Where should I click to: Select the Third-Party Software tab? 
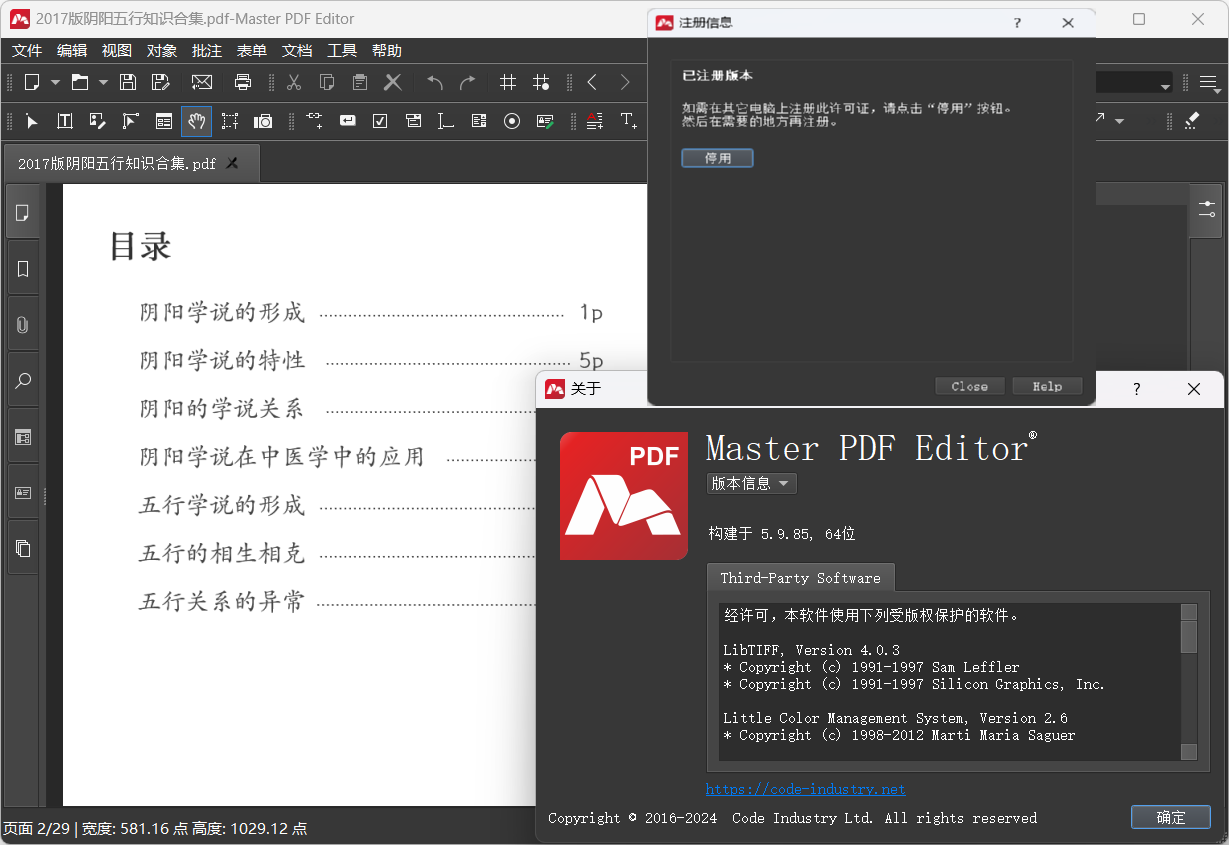point(800,578)
